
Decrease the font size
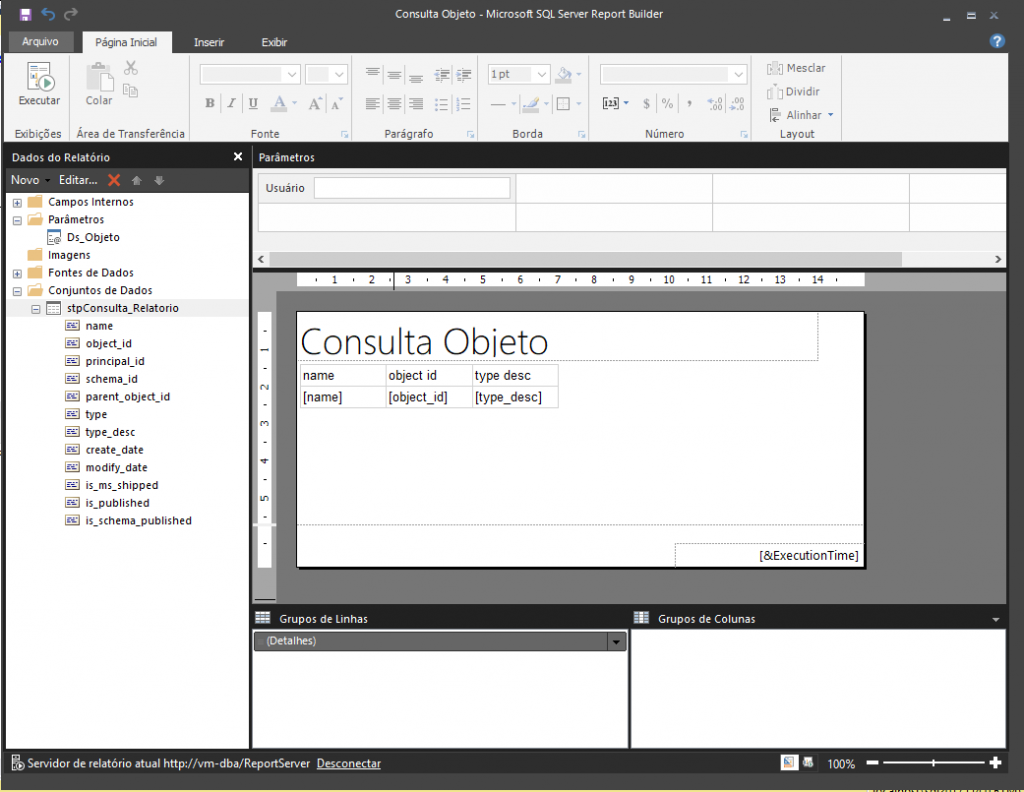pyautogui.click(x=336, y=103)
